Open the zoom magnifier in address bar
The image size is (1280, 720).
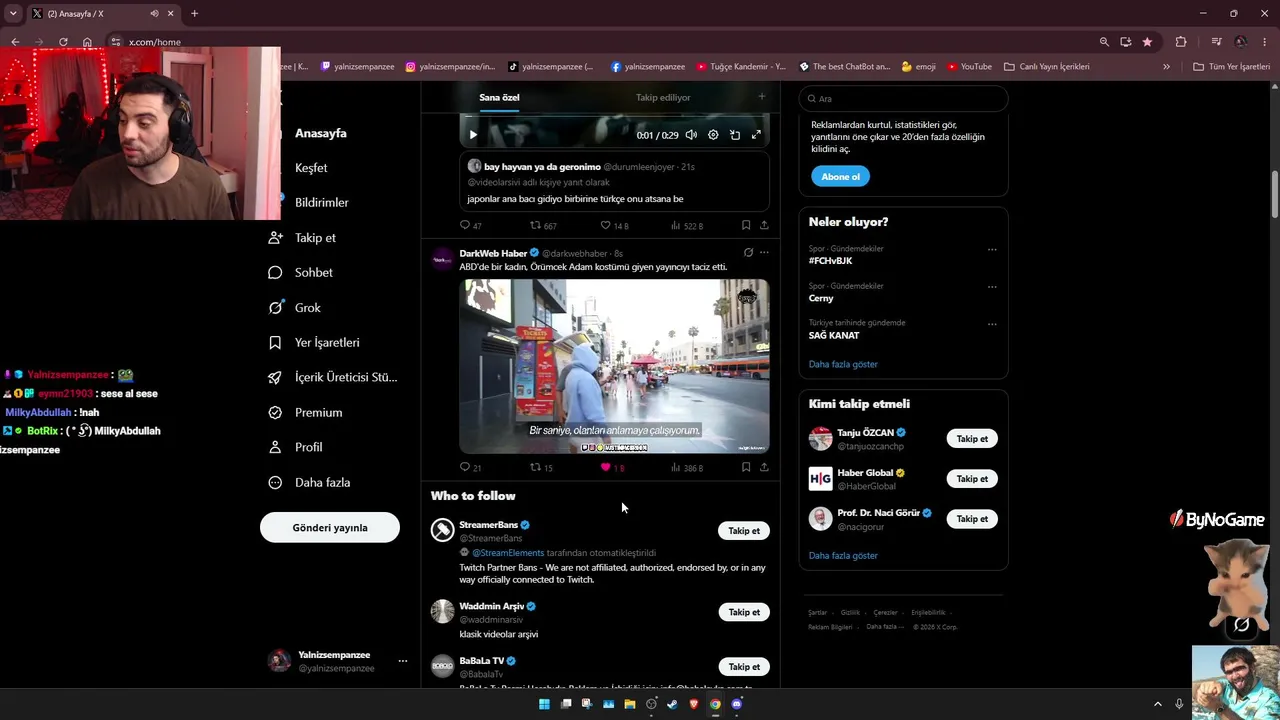[x=1104, y=42]
